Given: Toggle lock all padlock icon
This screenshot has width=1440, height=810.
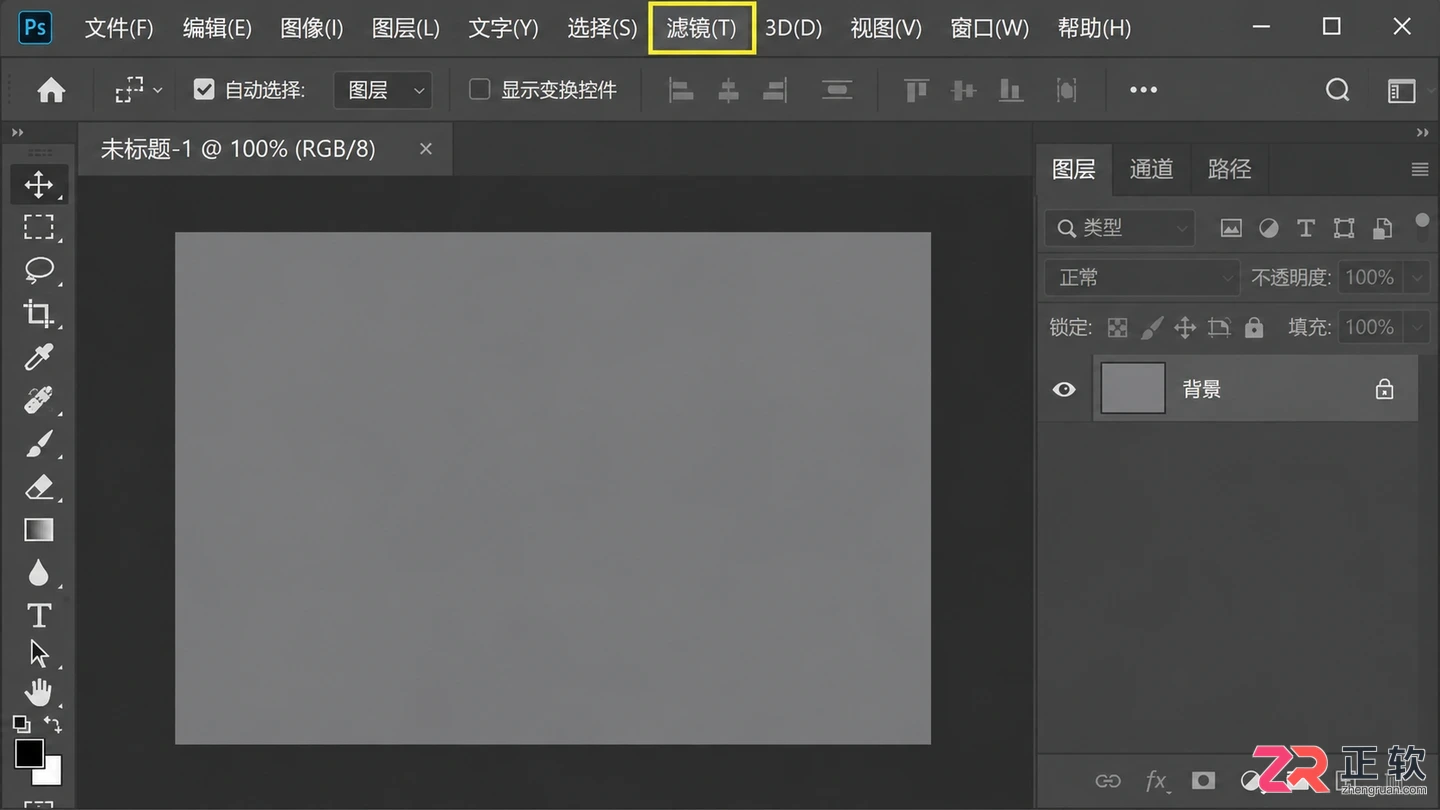Looking at the screenshot, I should [x=1254, y=327].
